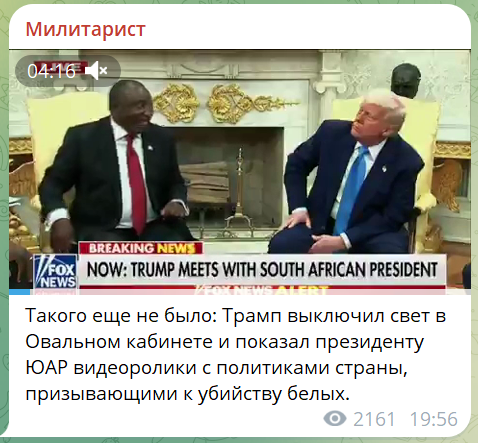
Task: Click the word Овальном in caption
Action: 73,342
